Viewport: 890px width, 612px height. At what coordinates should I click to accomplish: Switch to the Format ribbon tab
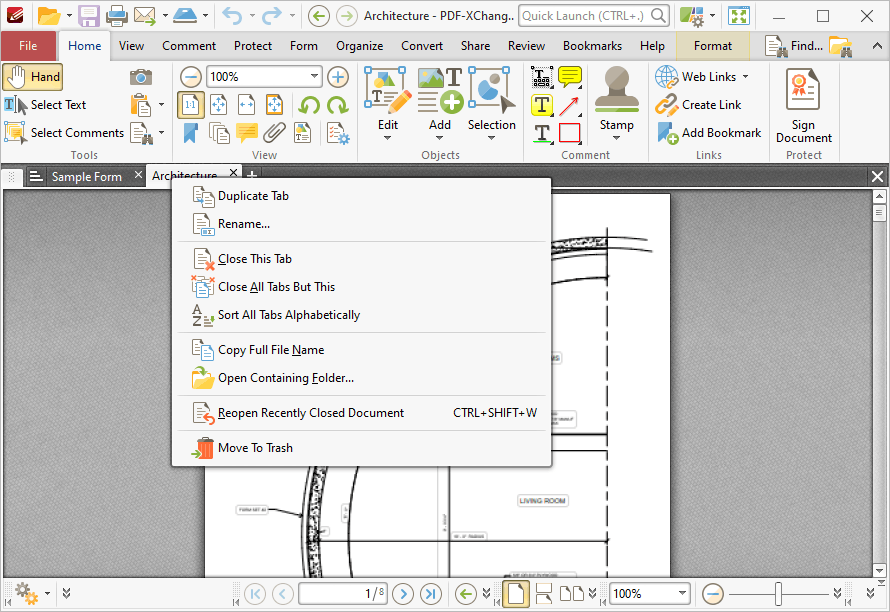712,46
